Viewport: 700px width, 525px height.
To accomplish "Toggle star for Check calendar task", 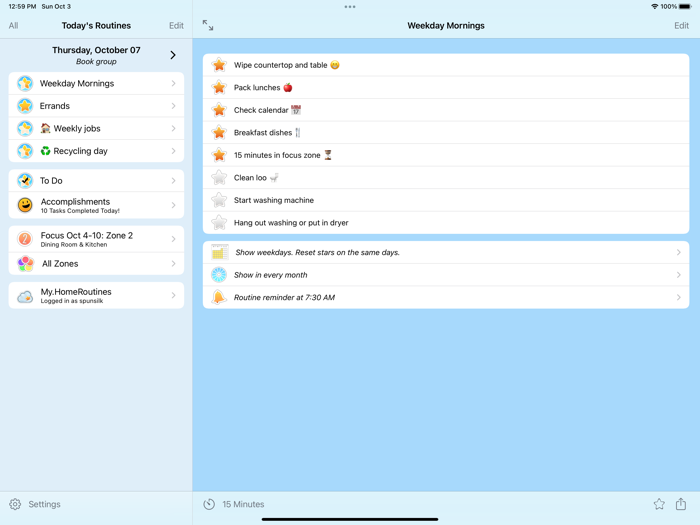I will click(219, 110).
